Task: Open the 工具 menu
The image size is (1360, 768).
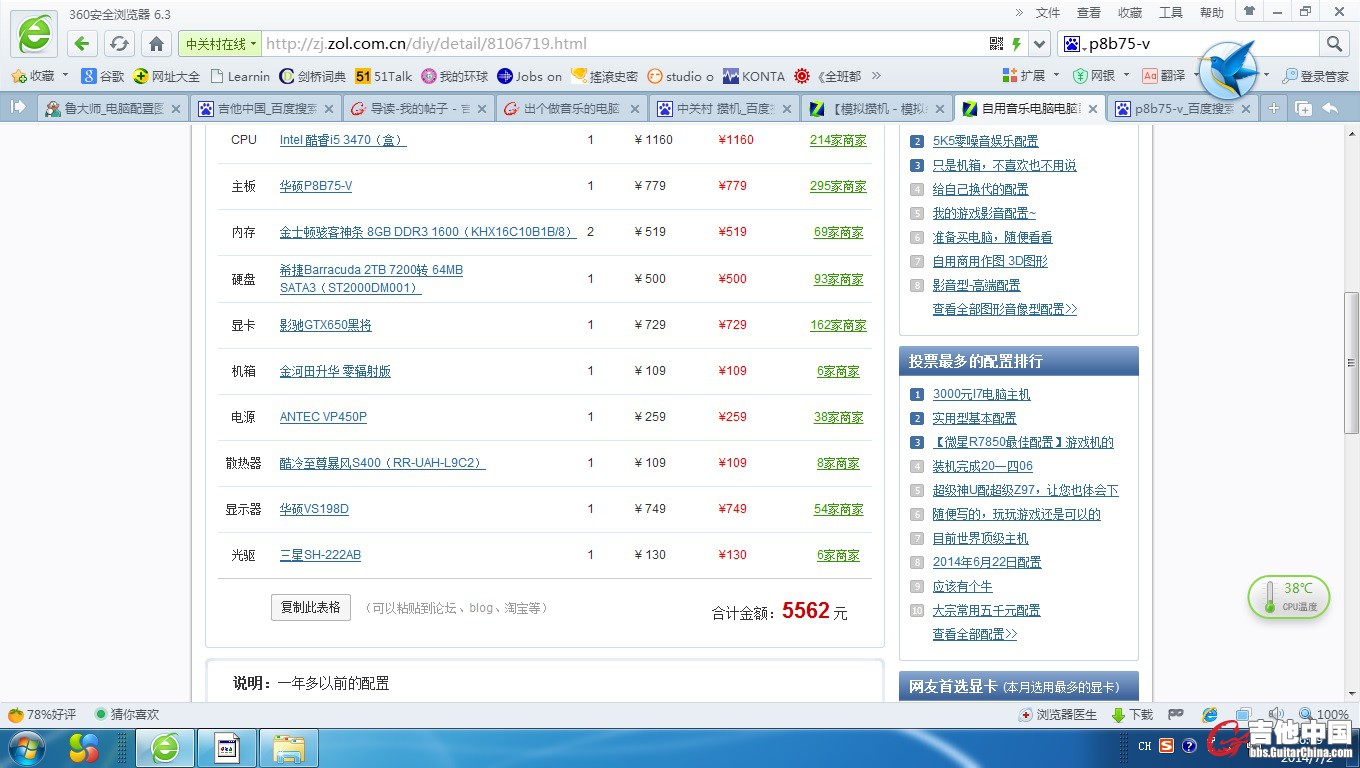Action: coord(1171,13)
